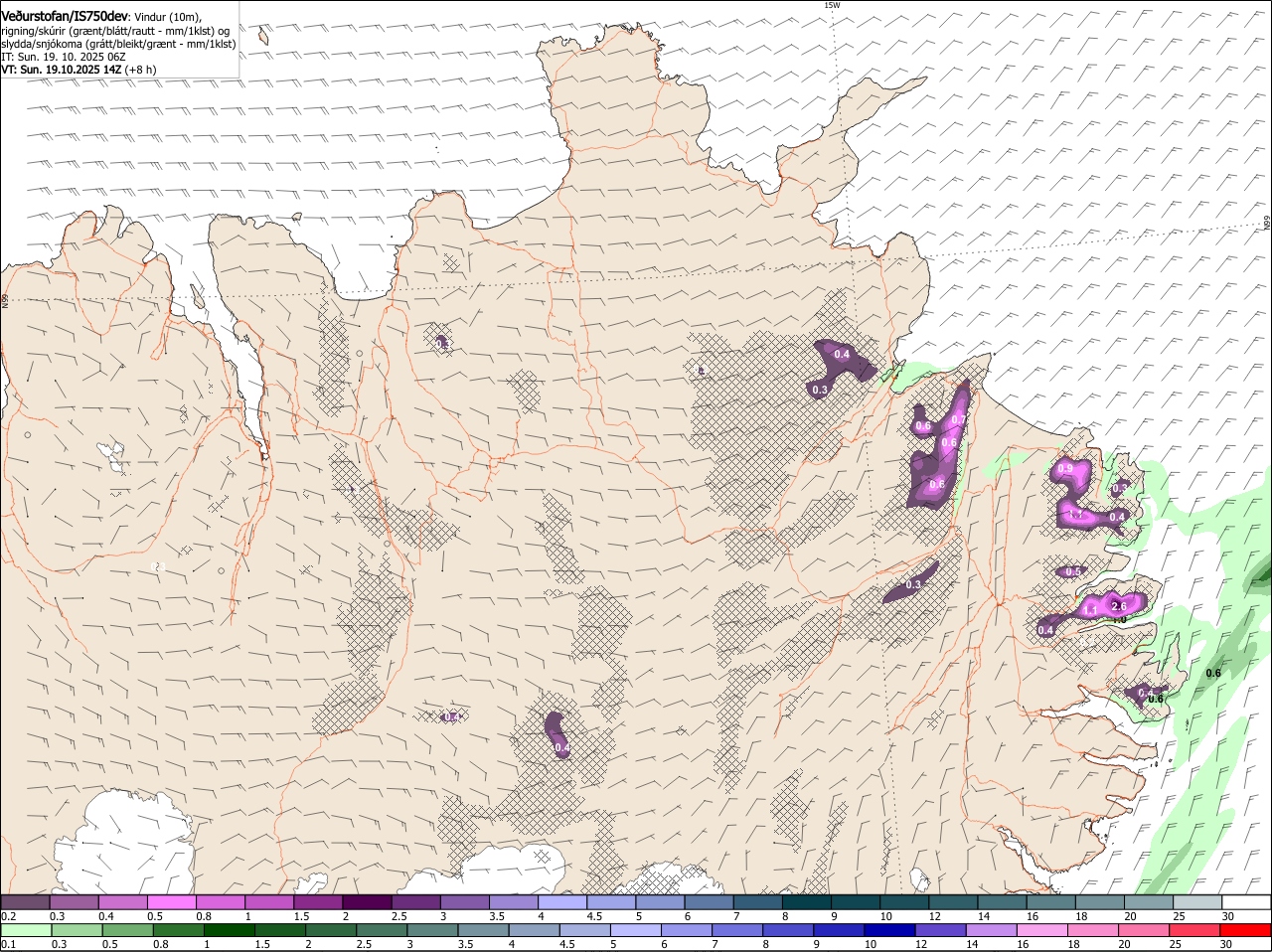Click the 0.9 snowfall value on the map
Screen dimensions: 1272x952
[1065, 468]
